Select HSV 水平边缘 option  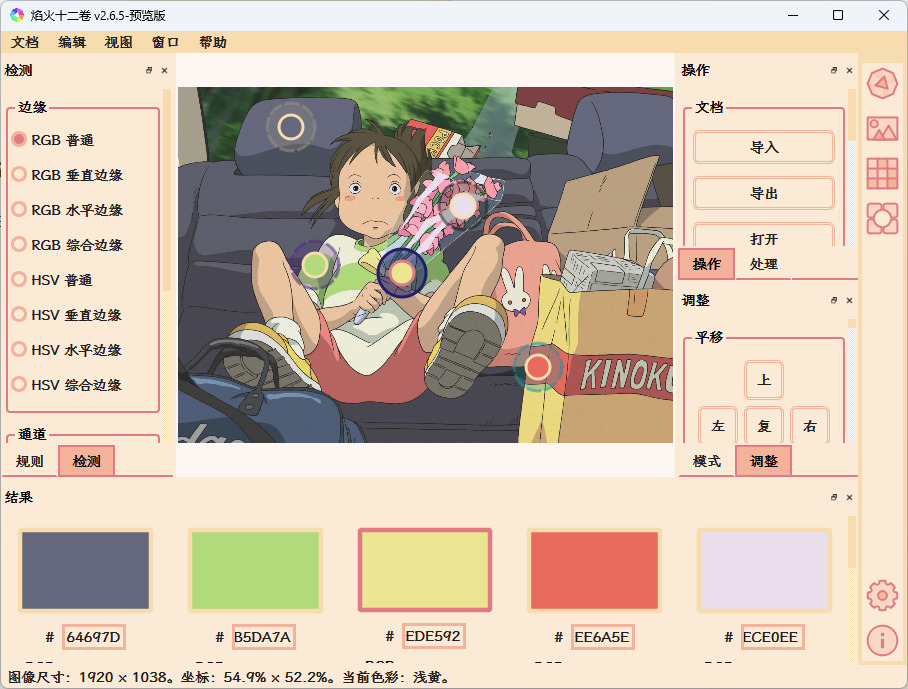pos(67,350)
